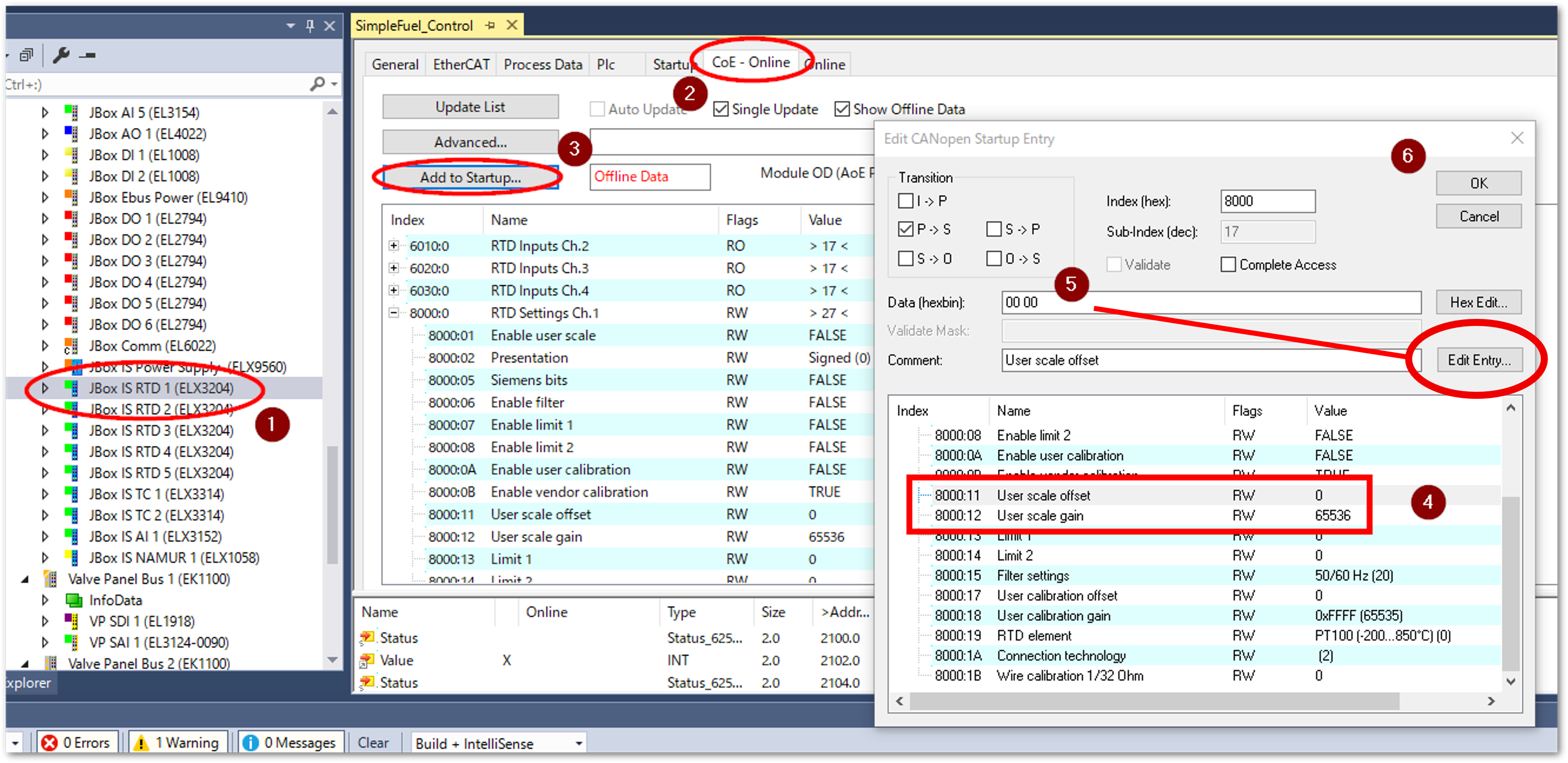Uncheck the P -> S transition box
This screenshot has height=763, width=1568.
tap(906, 229)
